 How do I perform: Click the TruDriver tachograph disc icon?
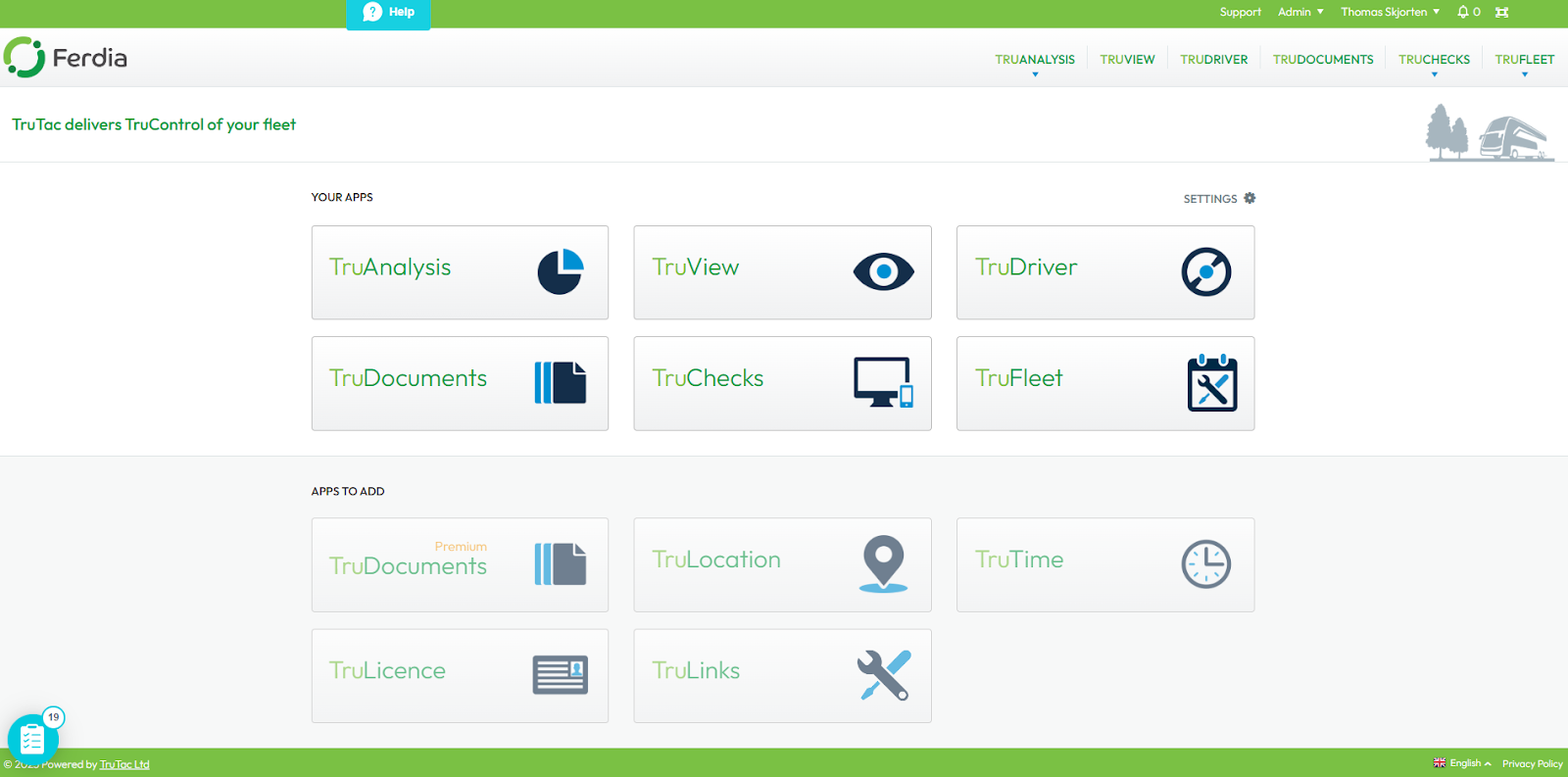[x=1206, y=271]
